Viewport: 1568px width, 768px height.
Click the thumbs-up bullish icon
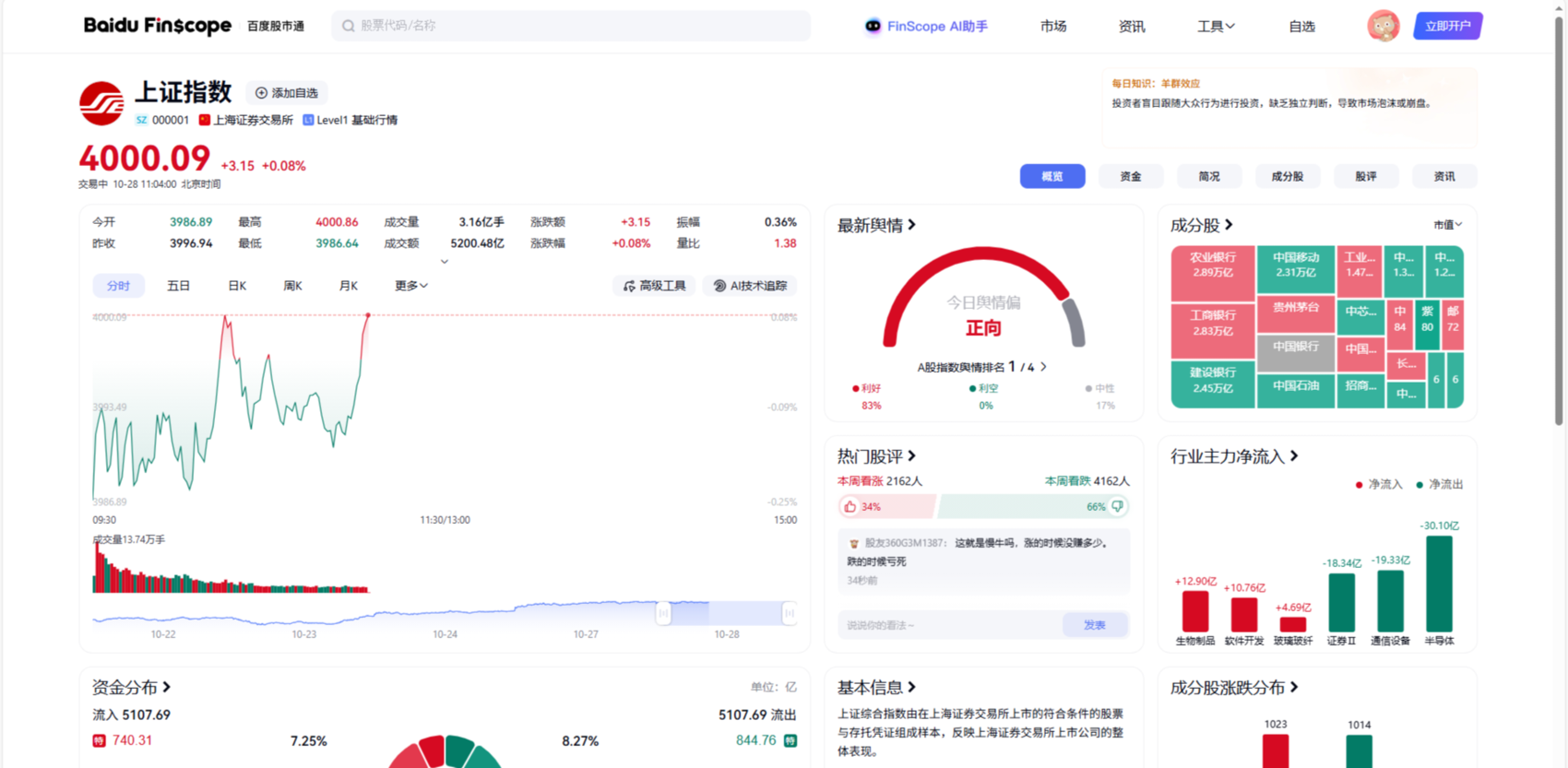click(850, 506)
